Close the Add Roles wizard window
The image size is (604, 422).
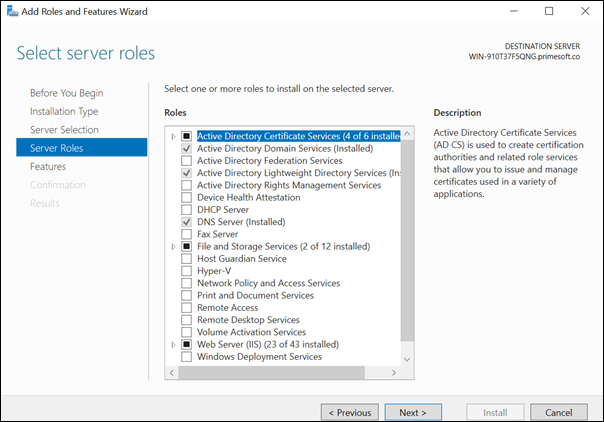click(585, 11)
